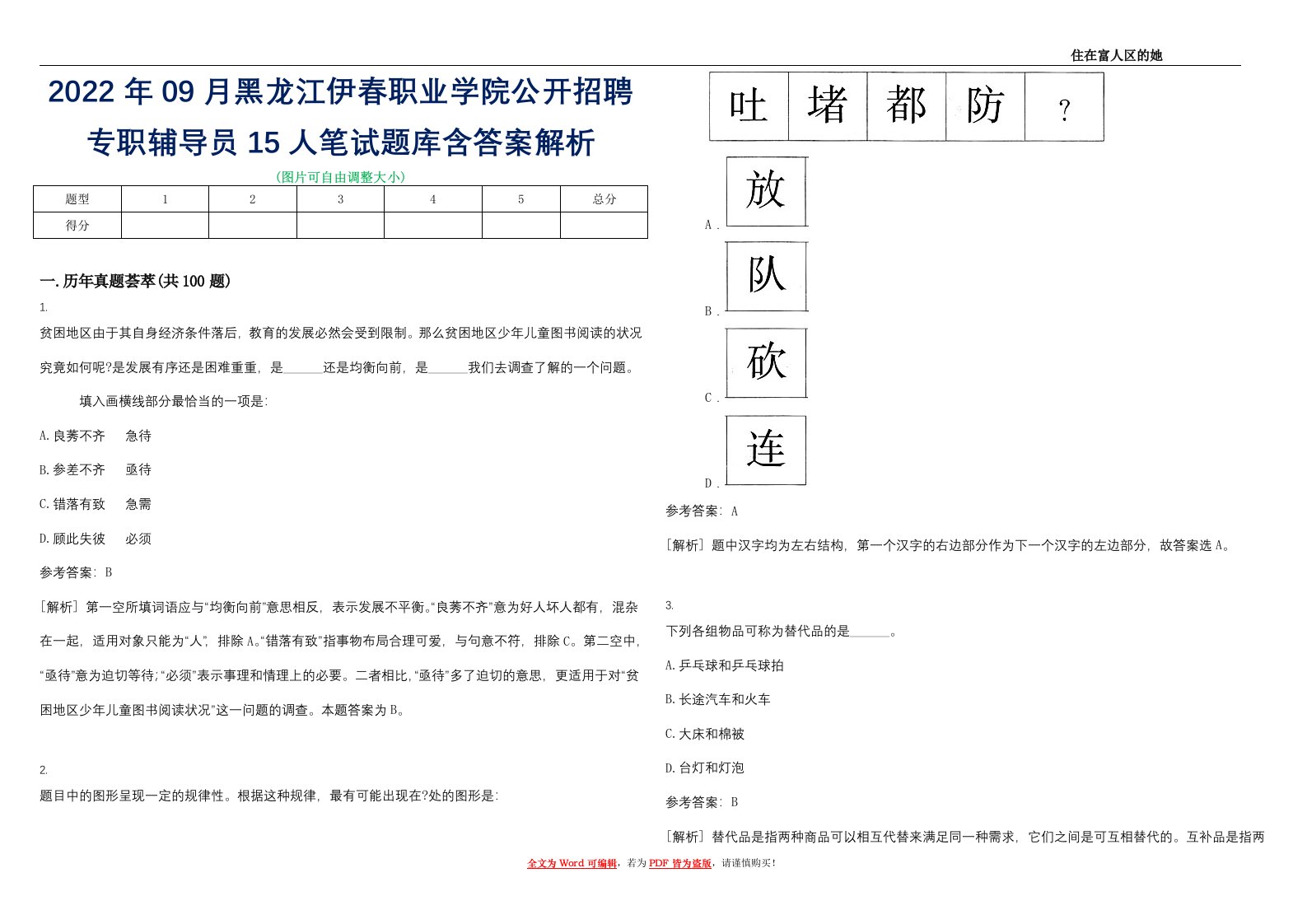
Task: Click the '防' character box in the sequence
Action: (985, 106)
